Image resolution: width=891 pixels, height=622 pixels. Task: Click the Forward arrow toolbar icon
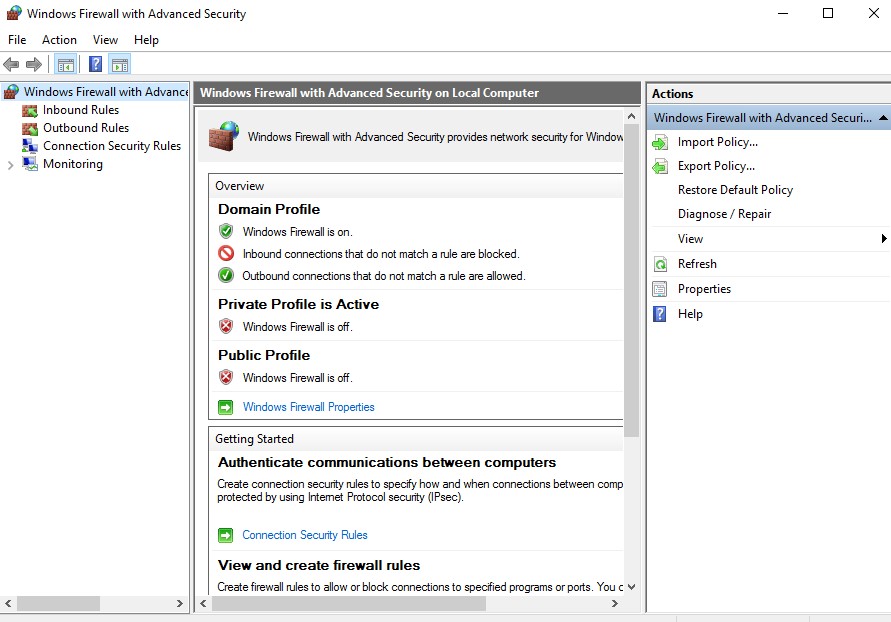(34, 64)
